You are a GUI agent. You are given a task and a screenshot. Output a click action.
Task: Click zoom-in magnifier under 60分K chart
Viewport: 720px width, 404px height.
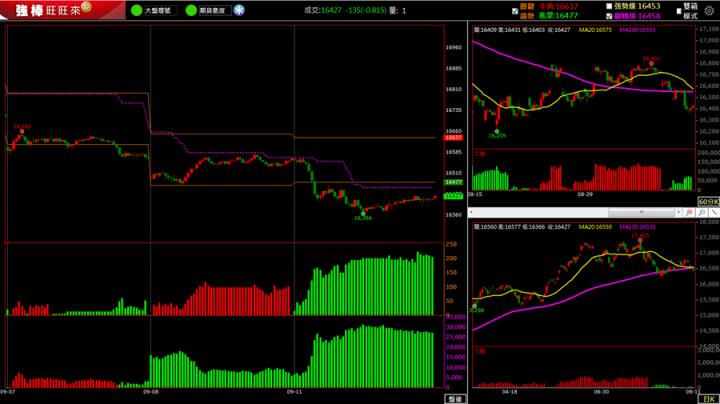(x=690, y=212)
